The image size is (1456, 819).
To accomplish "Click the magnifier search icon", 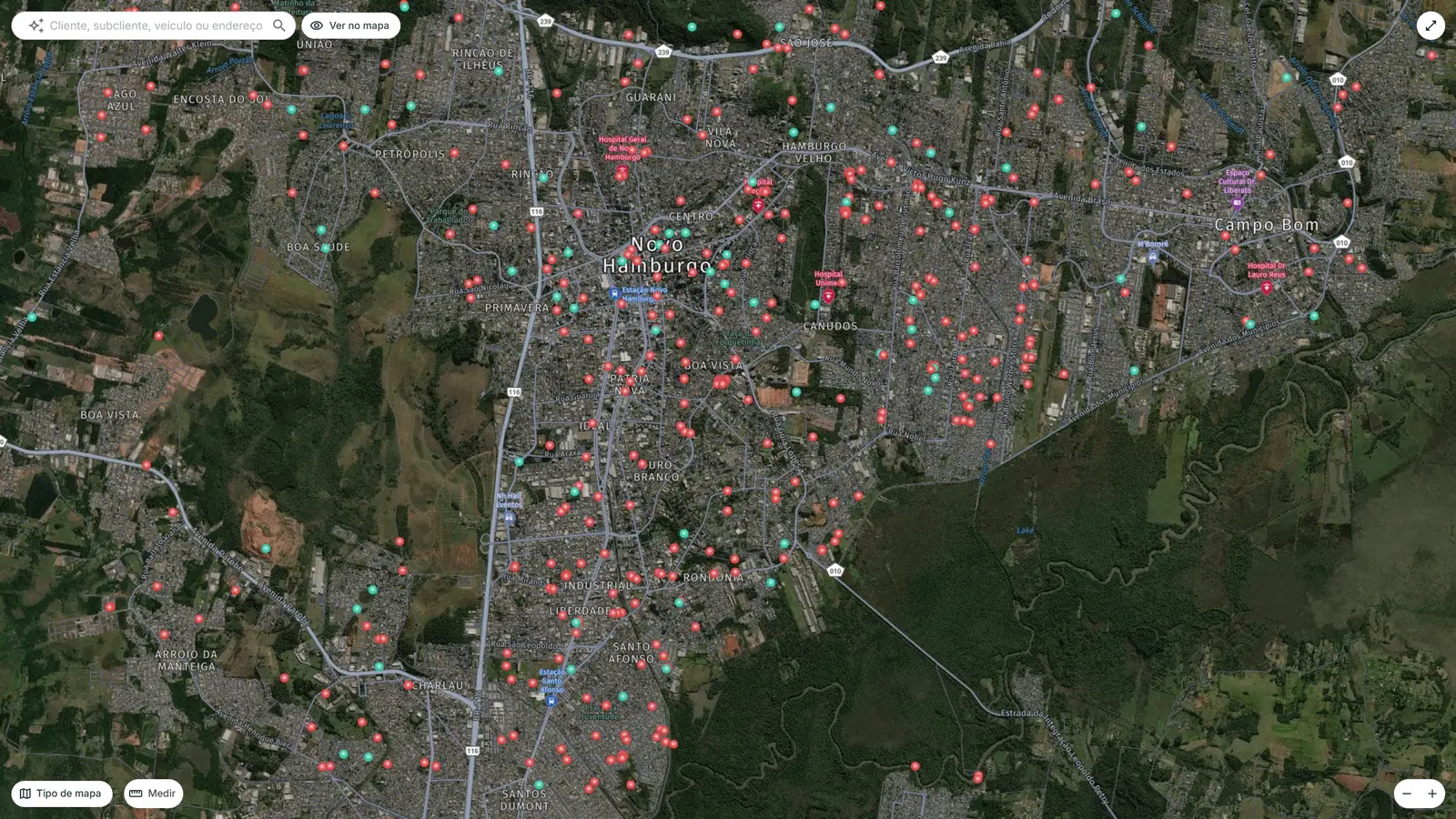I will [279, 25].
